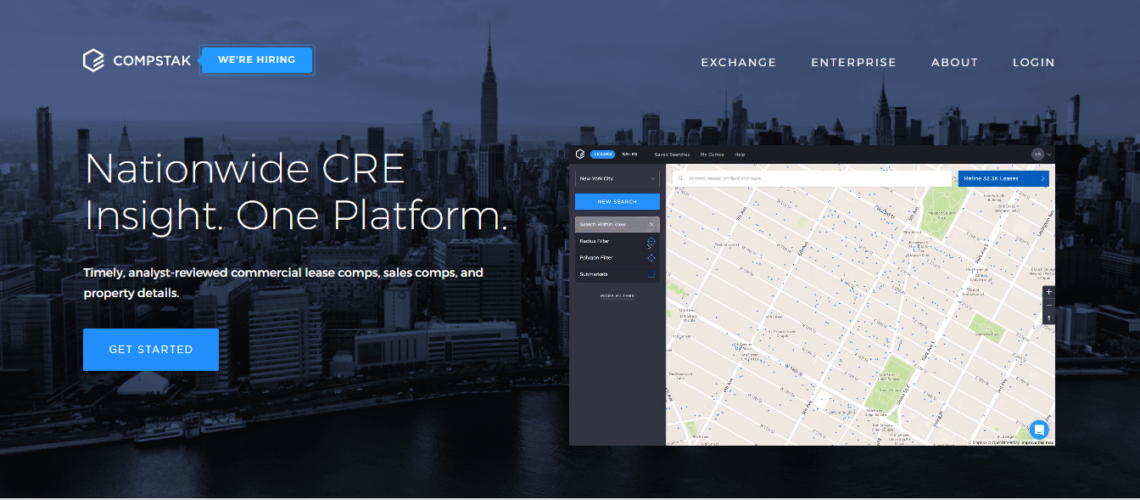1140x500 pixels.
Task: Open the We're Hiring badge
Action: [257, 60]
